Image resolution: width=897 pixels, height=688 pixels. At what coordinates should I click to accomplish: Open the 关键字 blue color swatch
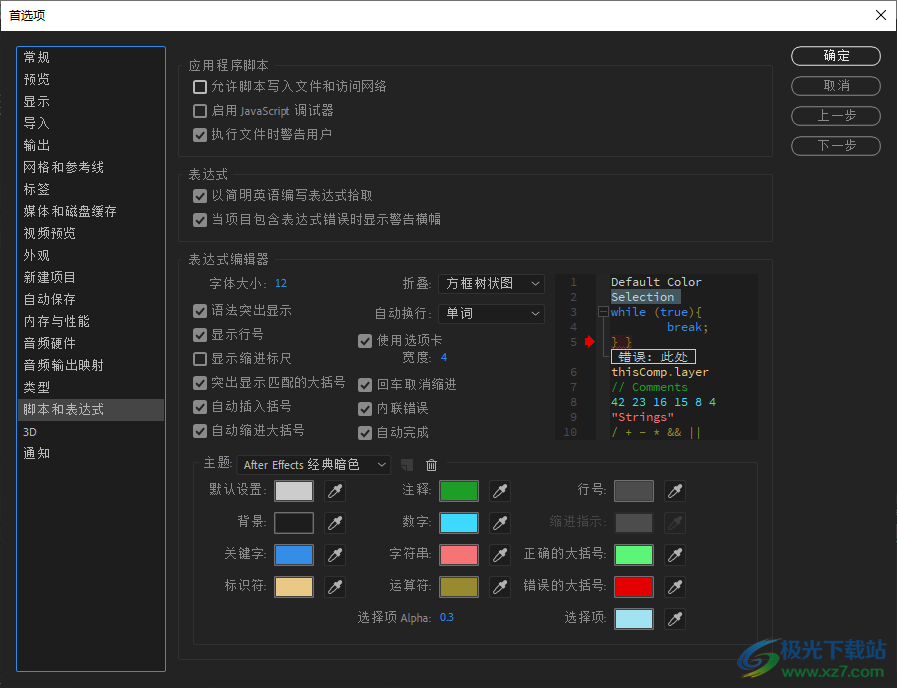(x=294, y=555)
